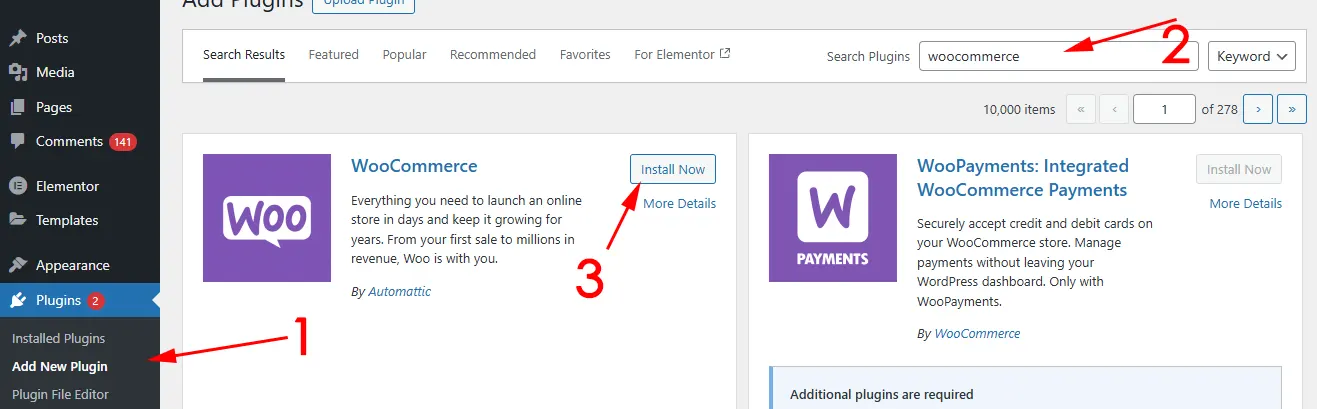1317x409 pixels.
Task: Open WooPayments: Integrated WooCommerce Payments title
Action: click(1023, 178)
